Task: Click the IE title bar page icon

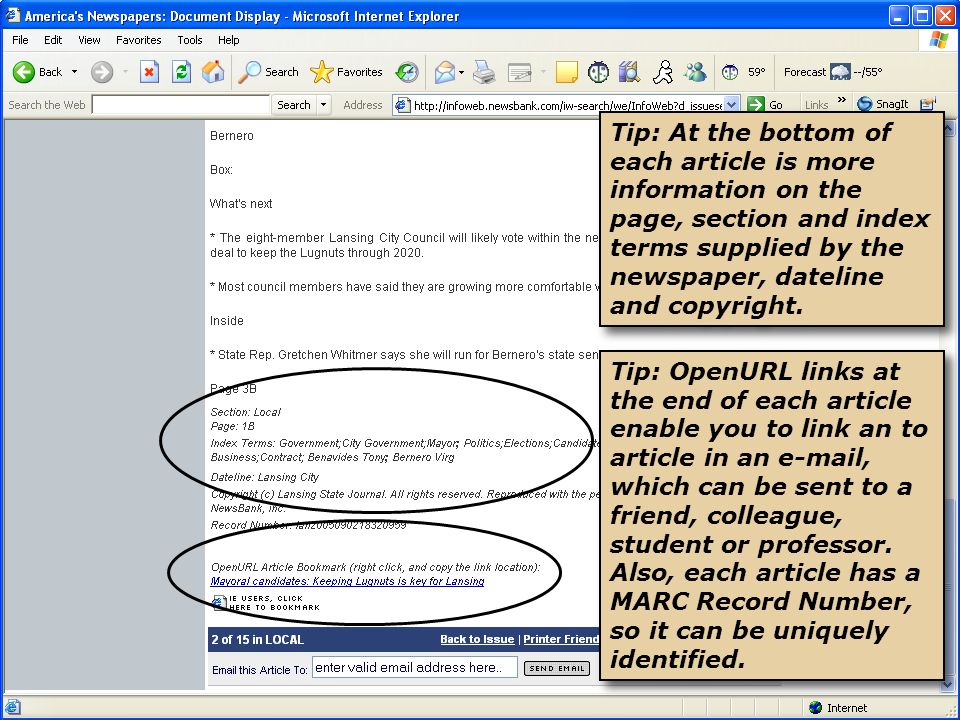Action: [x=12, y=15]
